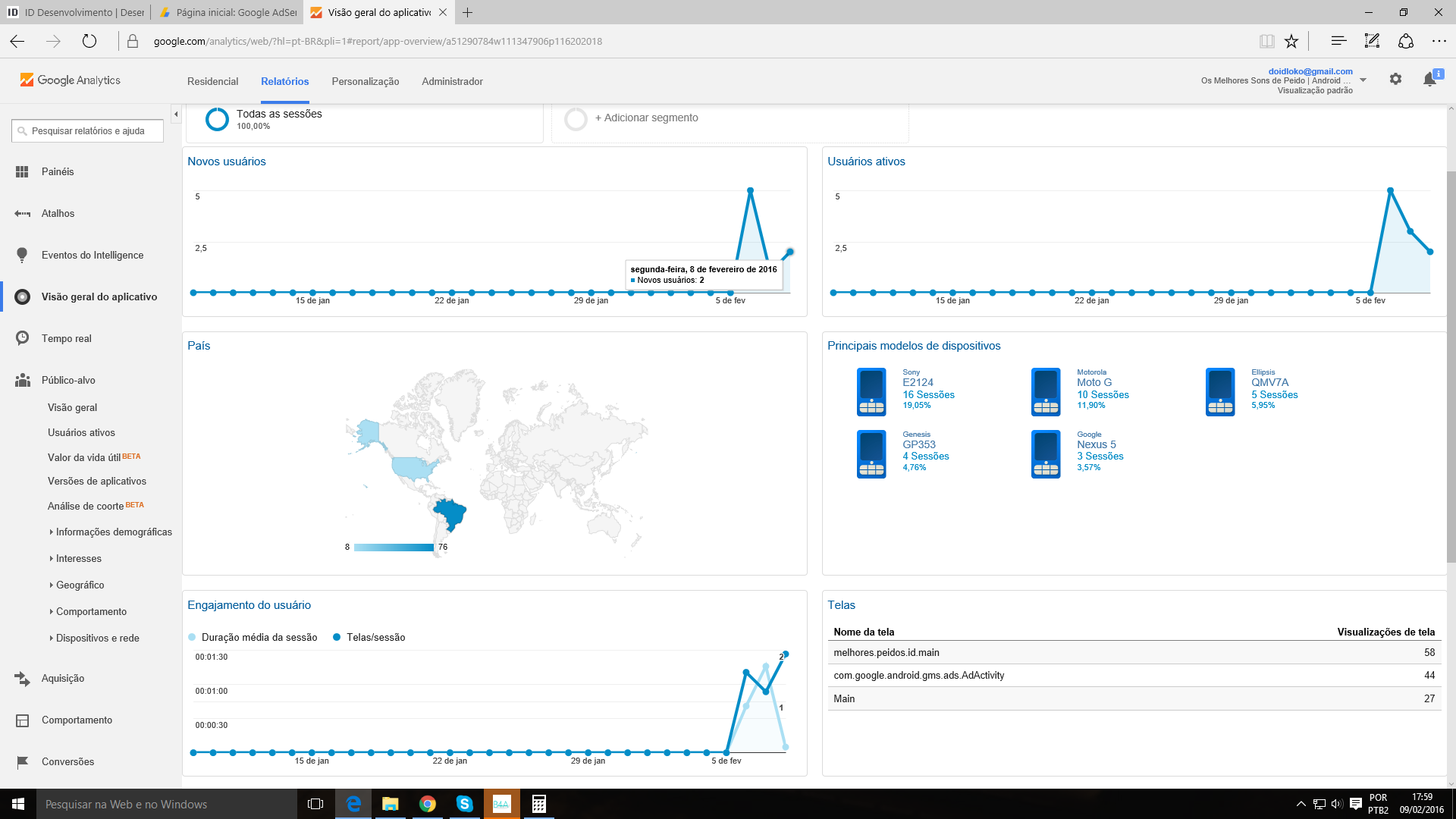The width and height of the screenshot is (1456, 819).
Task: Open settings gear icon in header
Action: 1395,80
